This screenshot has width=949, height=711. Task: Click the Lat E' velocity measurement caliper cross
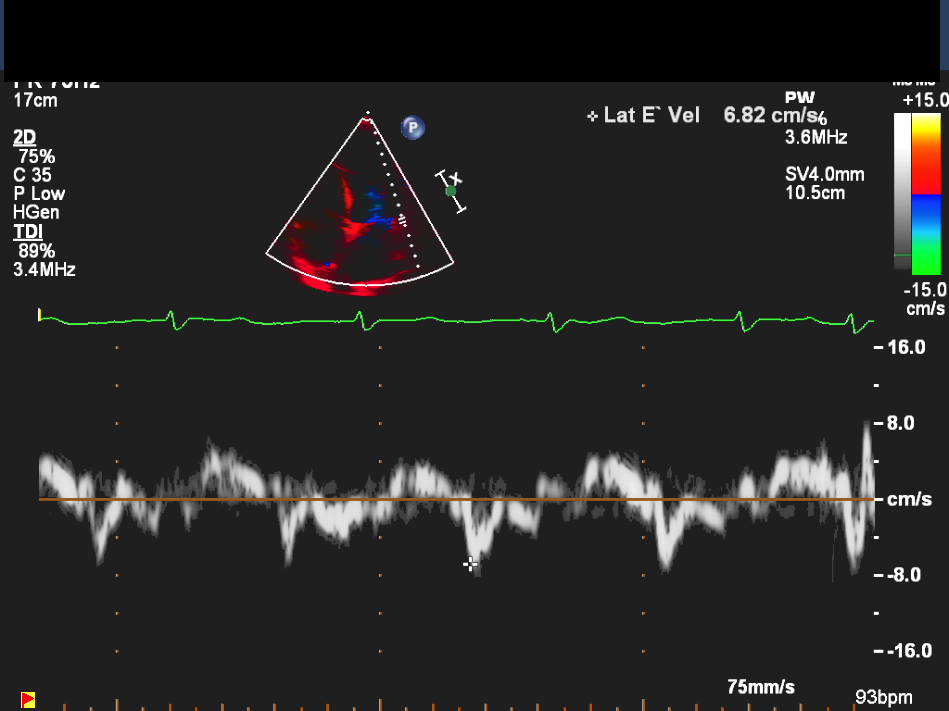click(470, 565)
